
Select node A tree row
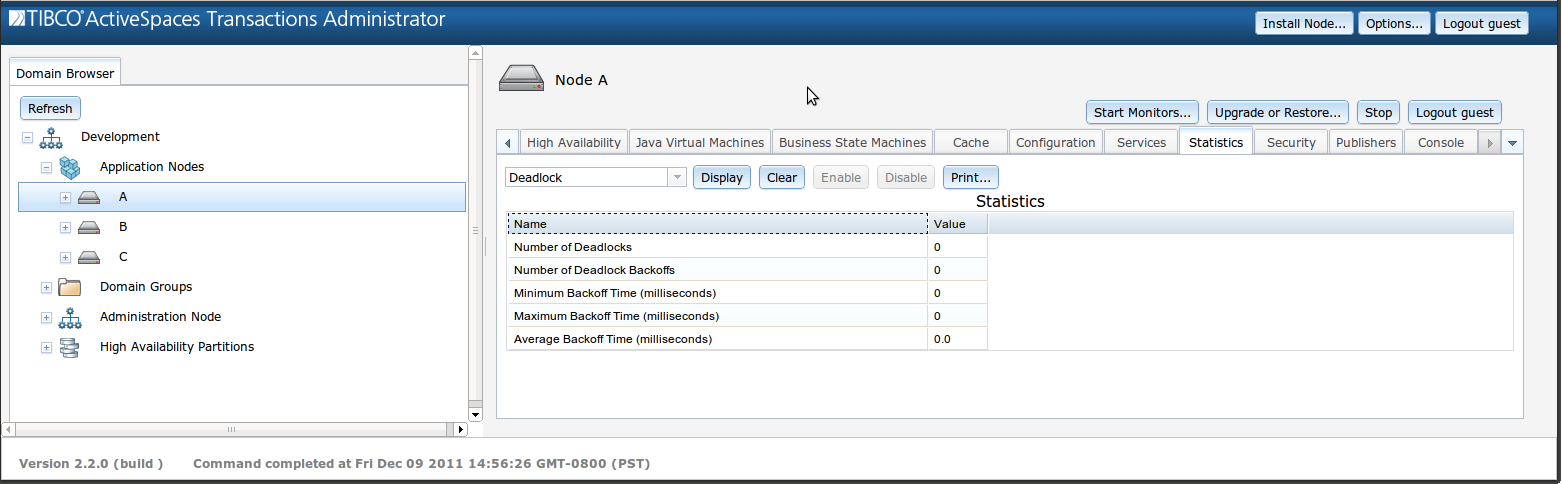pos(242,197)
